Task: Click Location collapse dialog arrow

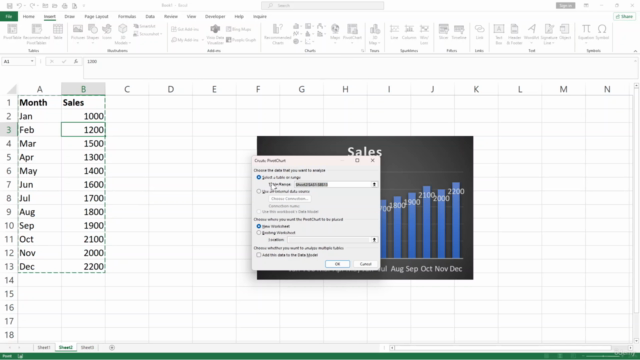Action: (x=374, y=240)
